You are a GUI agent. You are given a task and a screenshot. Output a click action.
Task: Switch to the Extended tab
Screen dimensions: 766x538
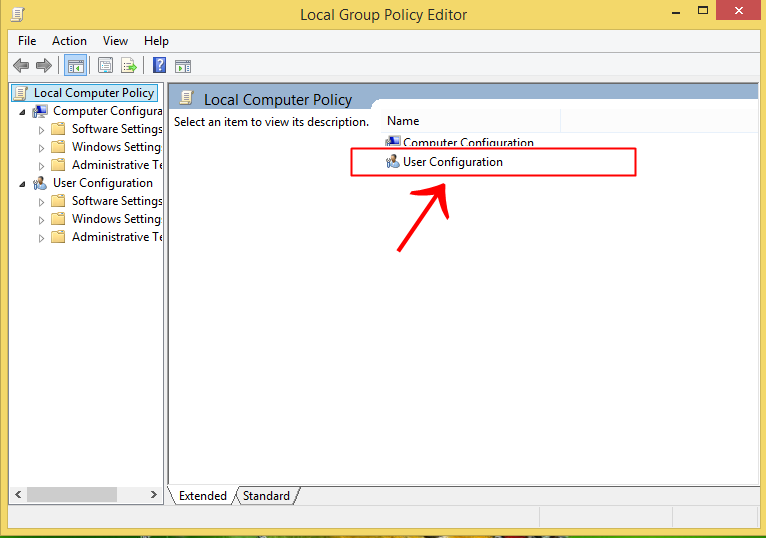[202, 495]
